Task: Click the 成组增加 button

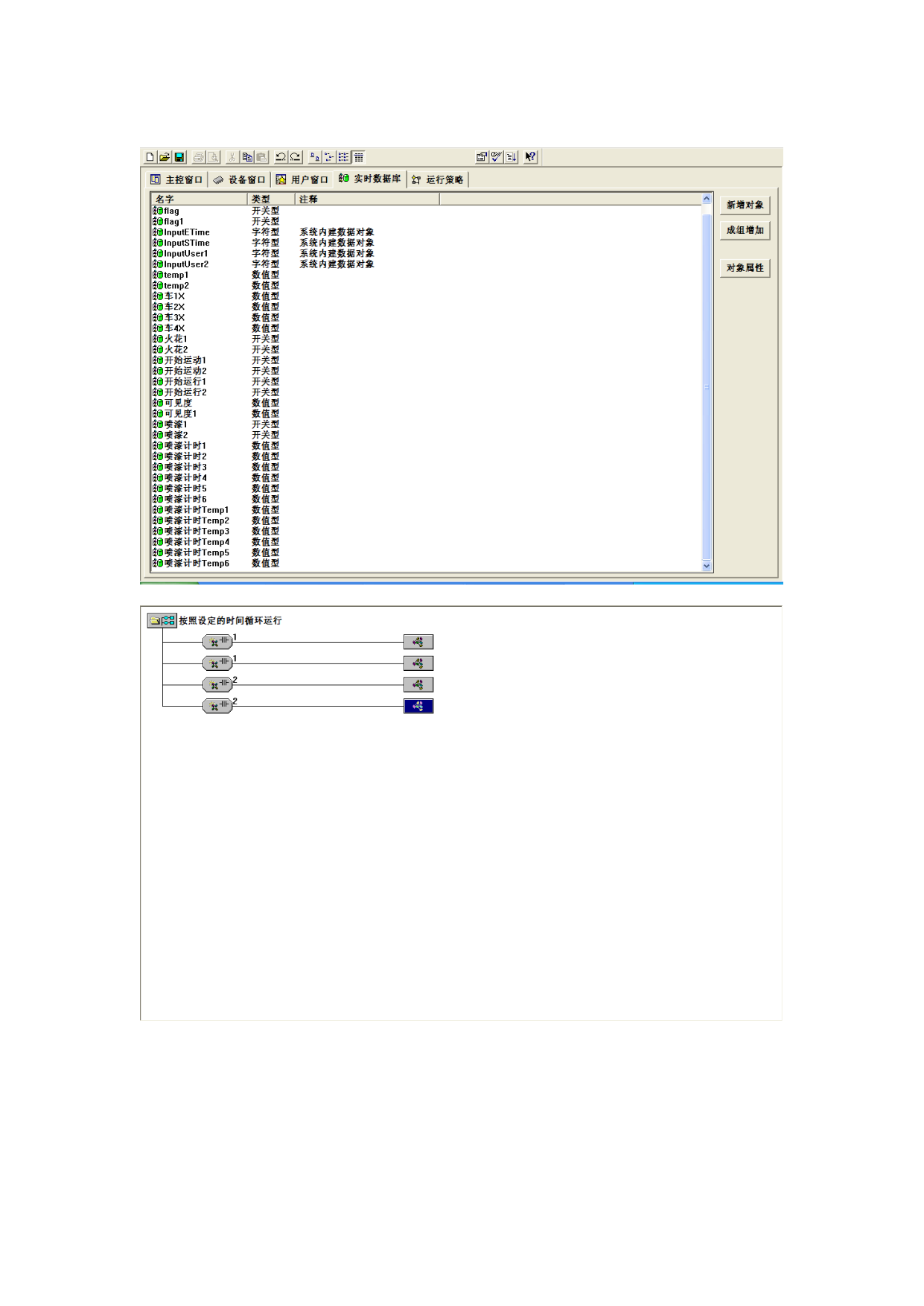Action: [x=745, y=230]
